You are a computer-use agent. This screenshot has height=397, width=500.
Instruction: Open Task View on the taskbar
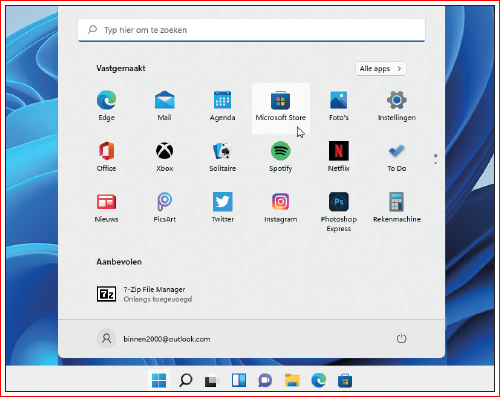click(x=211, y=381)
